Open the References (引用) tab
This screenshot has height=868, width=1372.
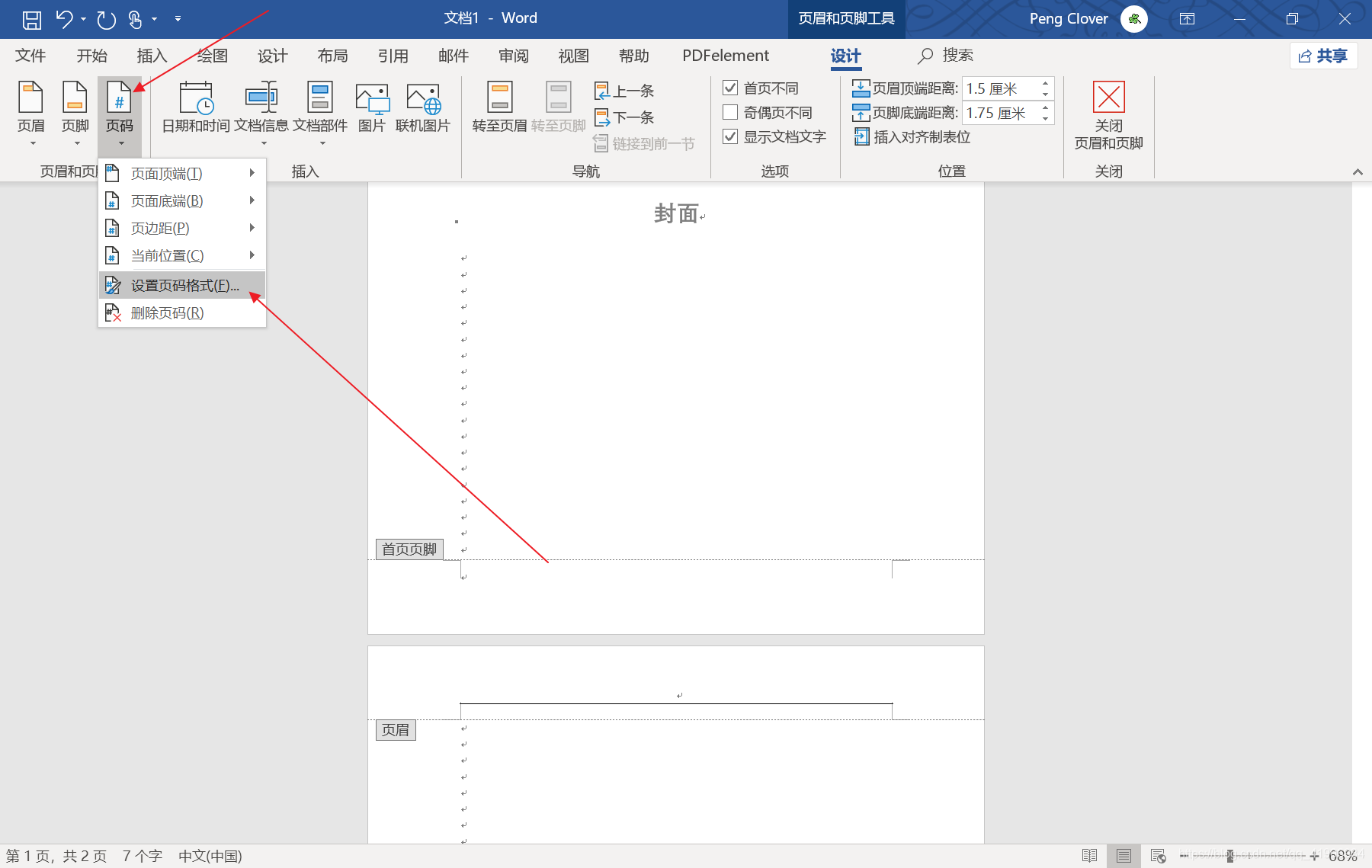(393, 56)
